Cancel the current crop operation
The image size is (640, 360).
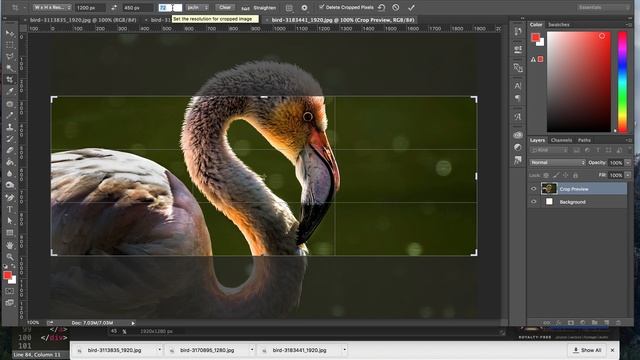pos(396,7)
